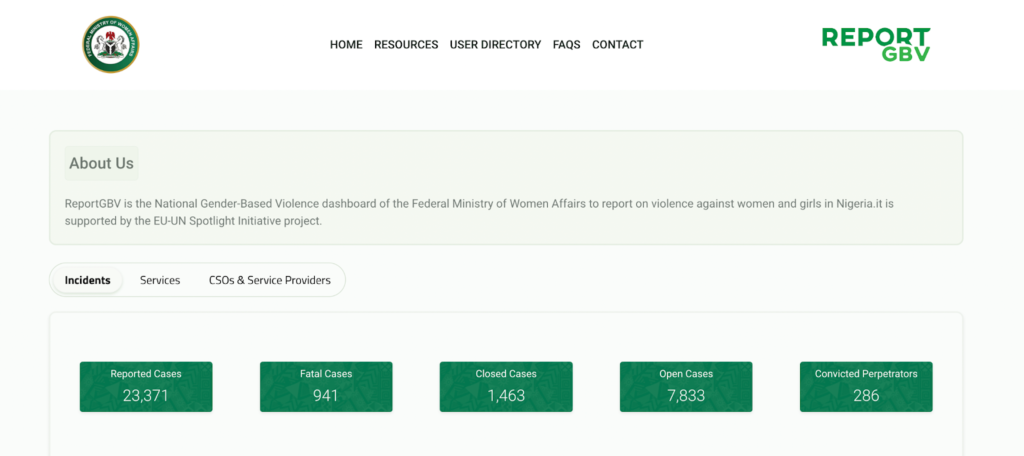This screenshot has width=1024, height=456.
Task: Click the REPORT GBV logo
Action: [876, 44]
